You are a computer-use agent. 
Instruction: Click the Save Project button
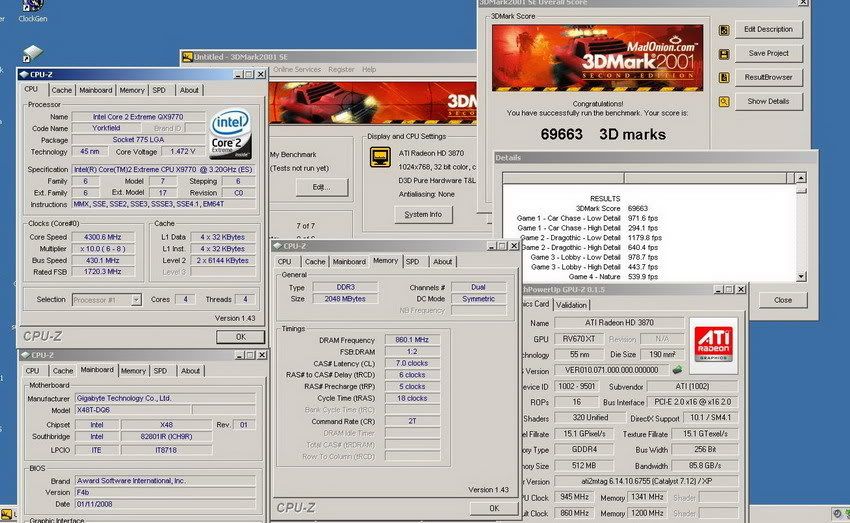(x=769, y=53)
